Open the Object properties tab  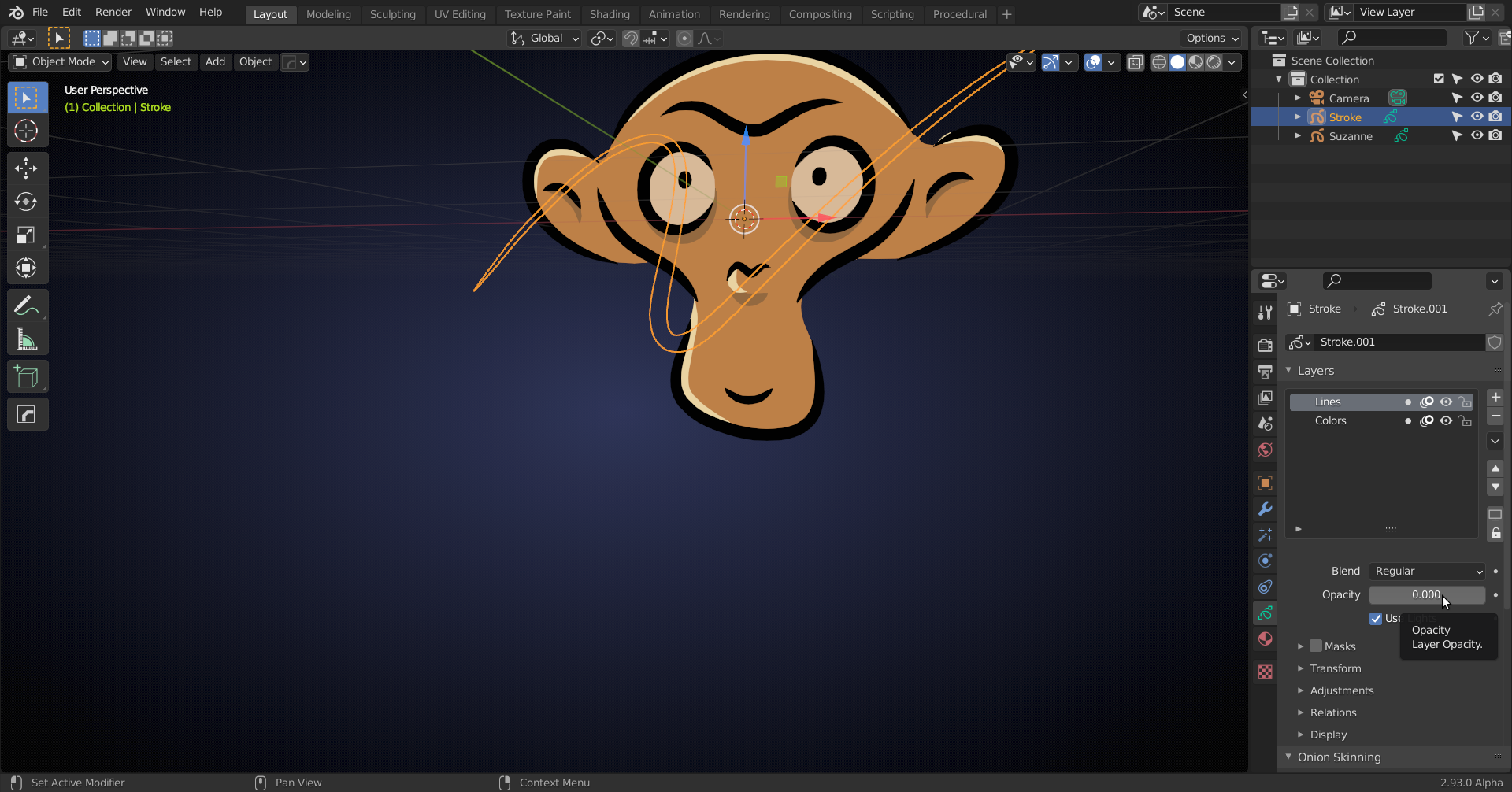click(1265, 483)
